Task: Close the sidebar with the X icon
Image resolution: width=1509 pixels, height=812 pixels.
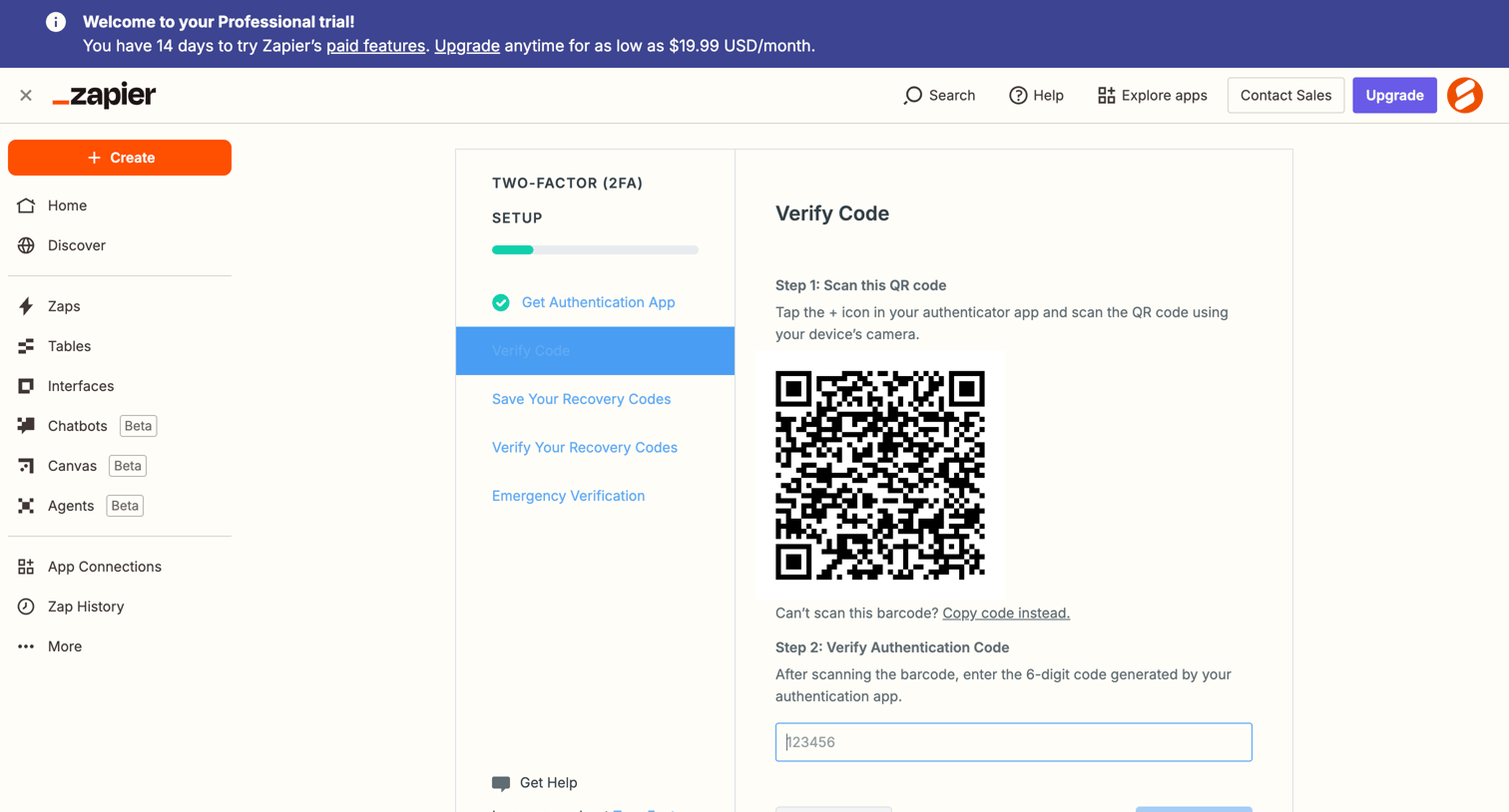Action: [26, 96]
